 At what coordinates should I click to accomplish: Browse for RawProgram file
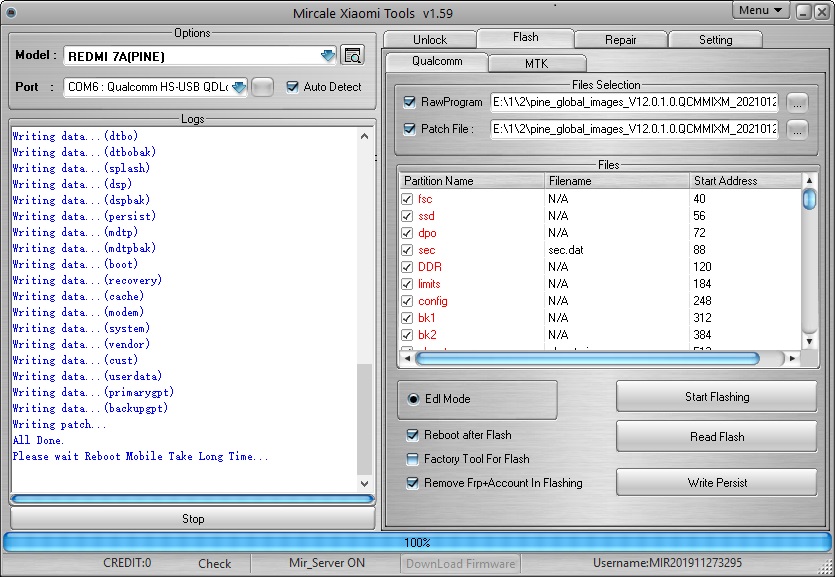(x=797, y=102)
